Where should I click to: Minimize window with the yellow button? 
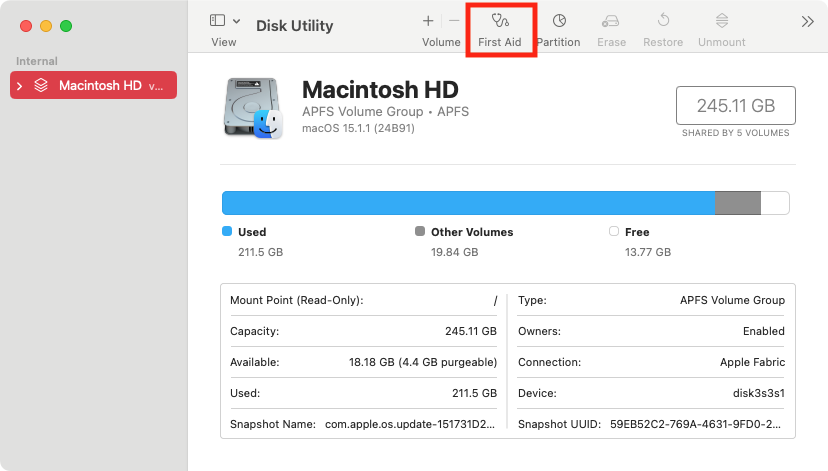(46, 26)
